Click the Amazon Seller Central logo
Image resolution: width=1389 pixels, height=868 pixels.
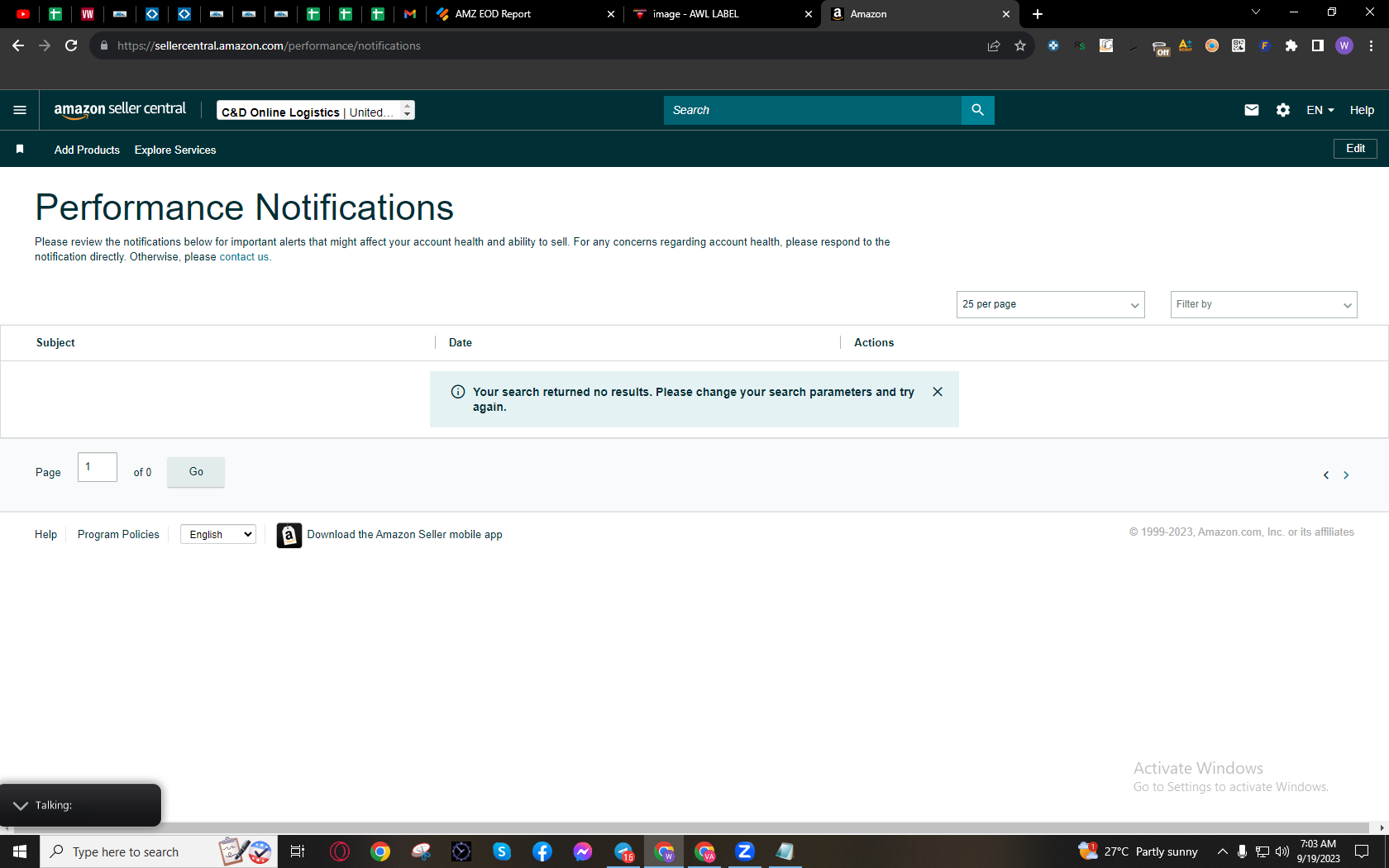120,110
